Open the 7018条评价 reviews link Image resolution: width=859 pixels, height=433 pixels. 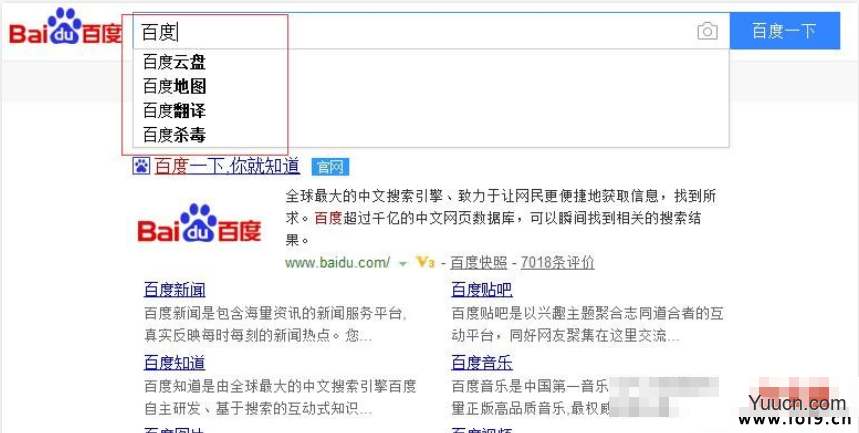[557, 263]
